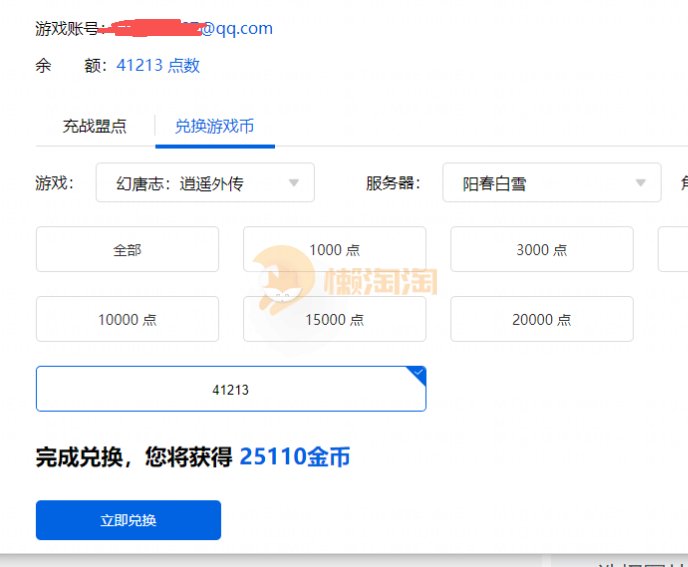Click the 25110金币 result amount
Screen dimensions: 688x567
(x=295, y=458)
